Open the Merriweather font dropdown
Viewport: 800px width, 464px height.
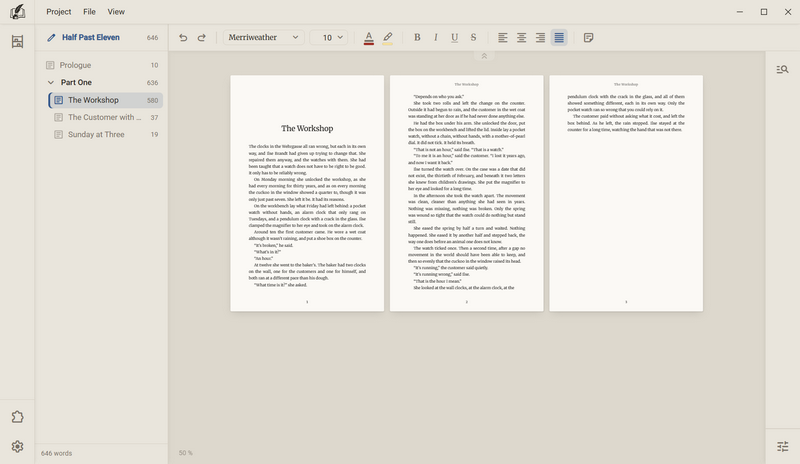(264, 37)
